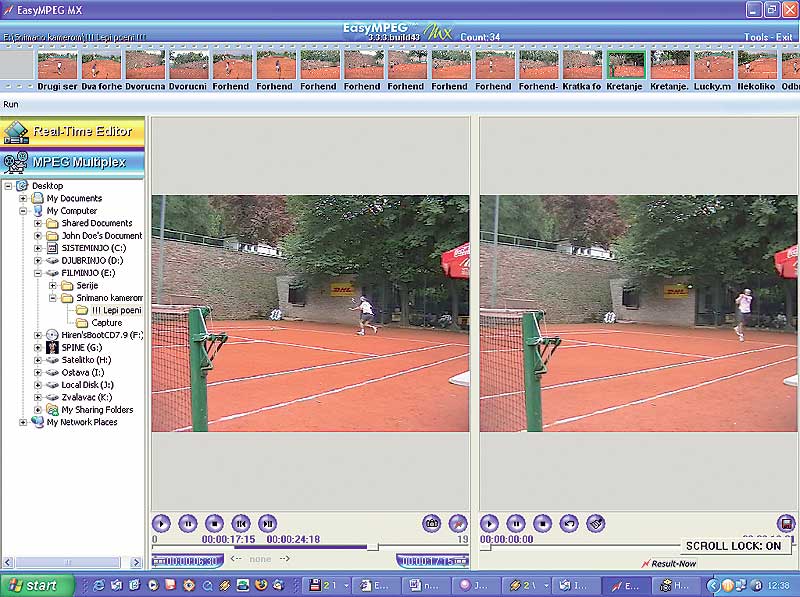Select Satelitko (H:) drive in the tree
The image size is (800, 597).
coord(86,360)
